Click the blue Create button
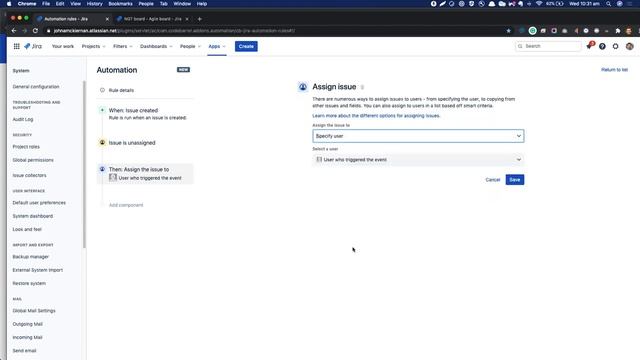 pyautogui.click(x=246, y=47)
